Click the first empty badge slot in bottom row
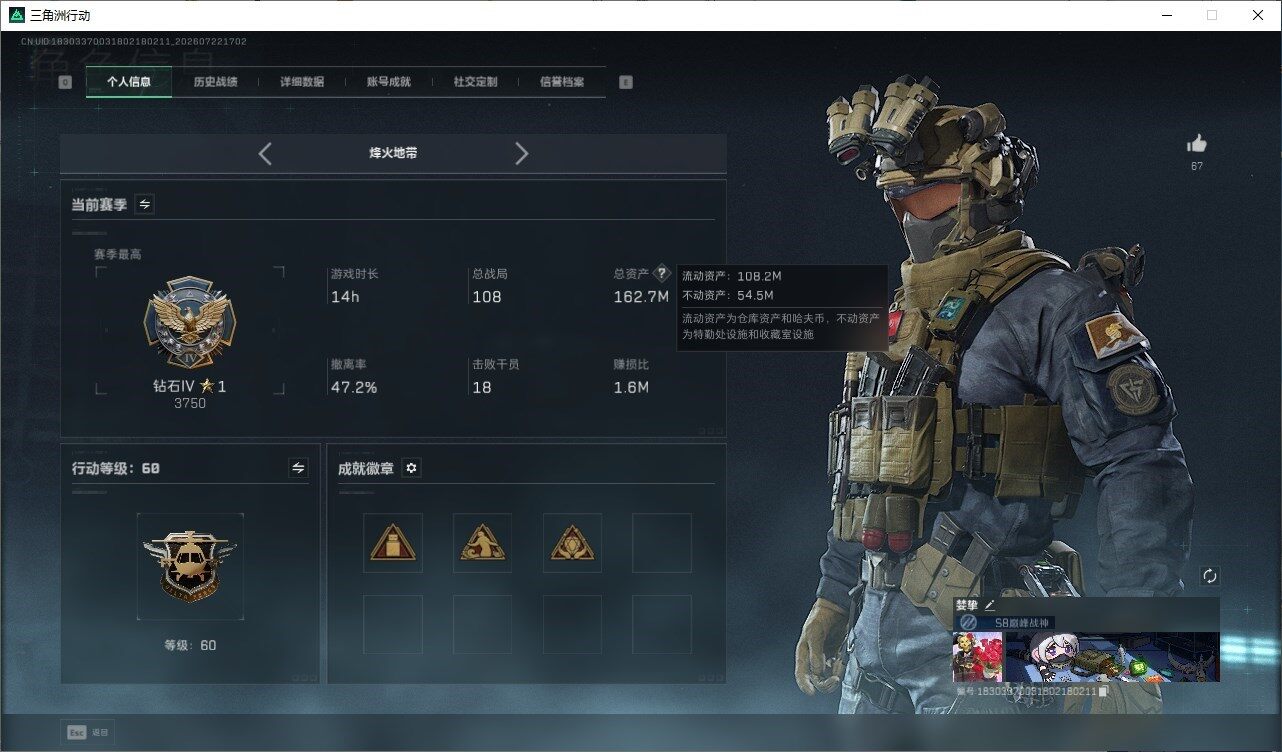 tap(393, 625)
